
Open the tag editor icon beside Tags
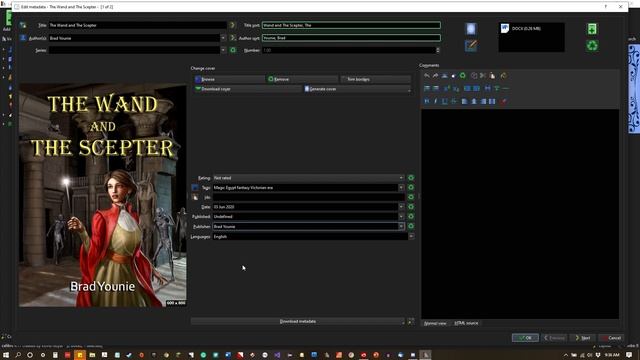(195, 187)
